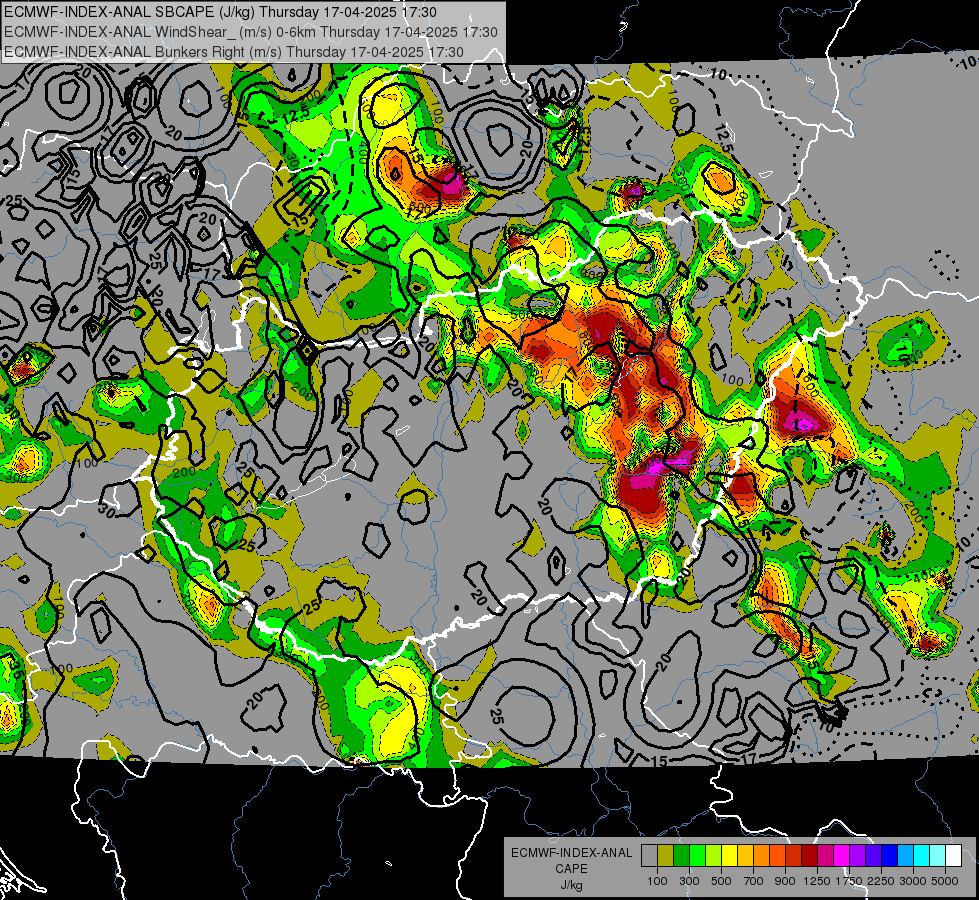Click the 100 legend value
Screen dimensions: 979x900
point(657,881)
